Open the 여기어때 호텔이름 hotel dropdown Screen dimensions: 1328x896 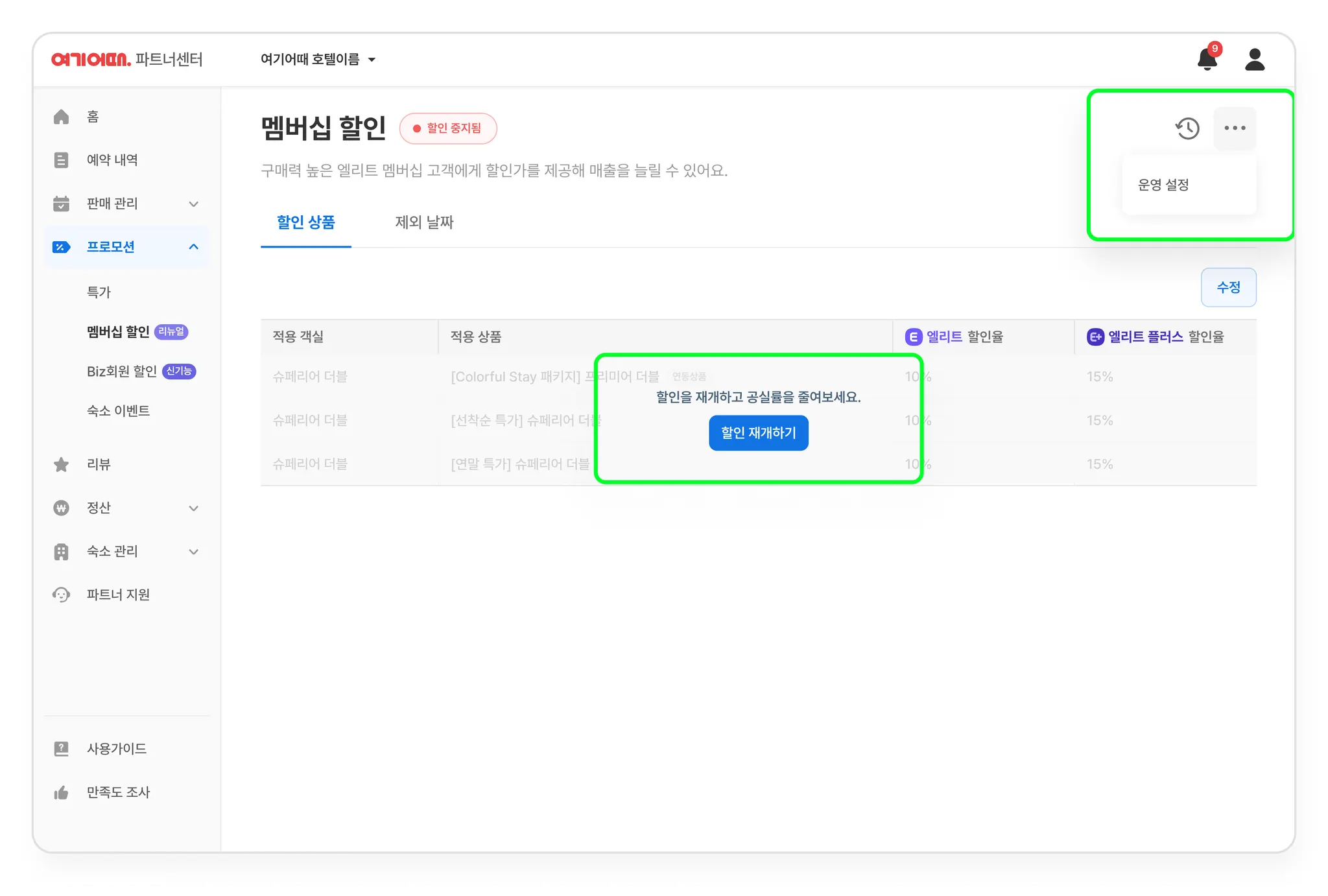click(x=318, y=60)
